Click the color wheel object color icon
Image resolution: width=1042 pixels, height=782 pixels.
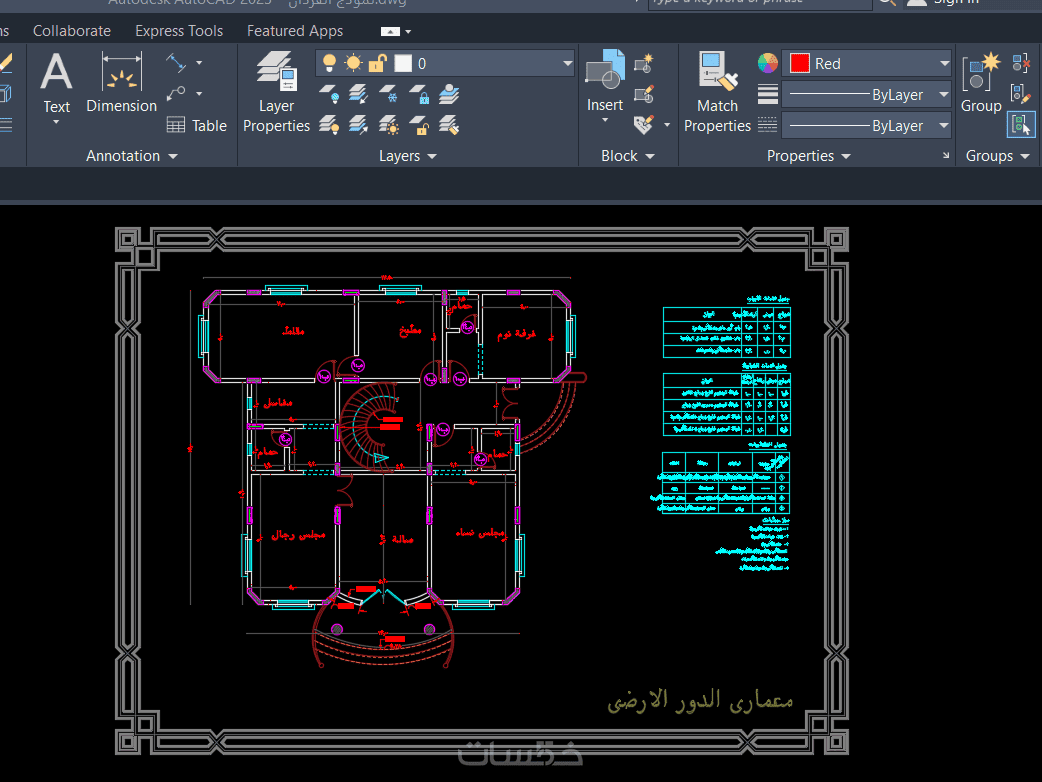pyautogui.click(x=768, y=63)
